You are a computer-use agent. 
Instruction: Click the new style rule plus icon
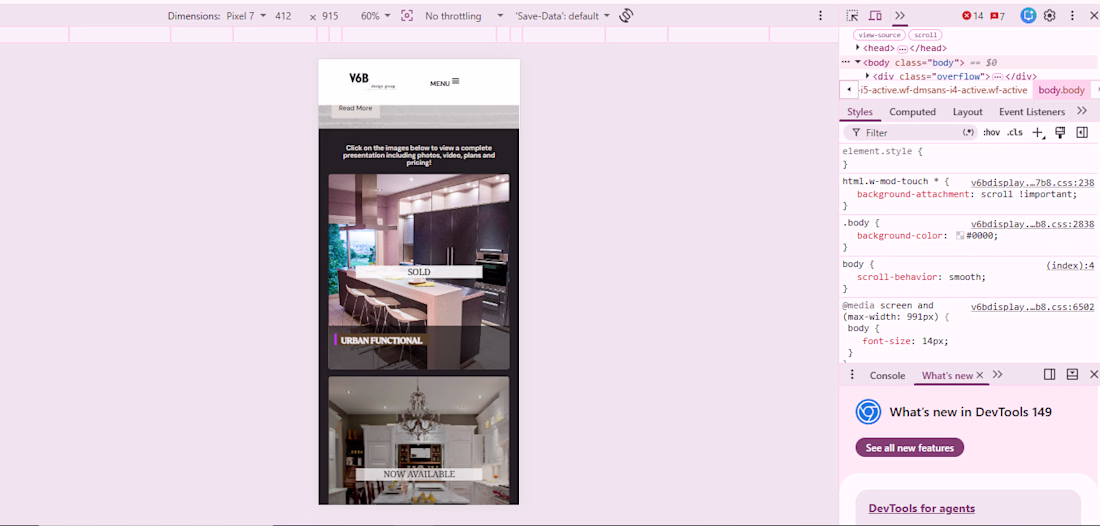click(x=1040, y=133)
